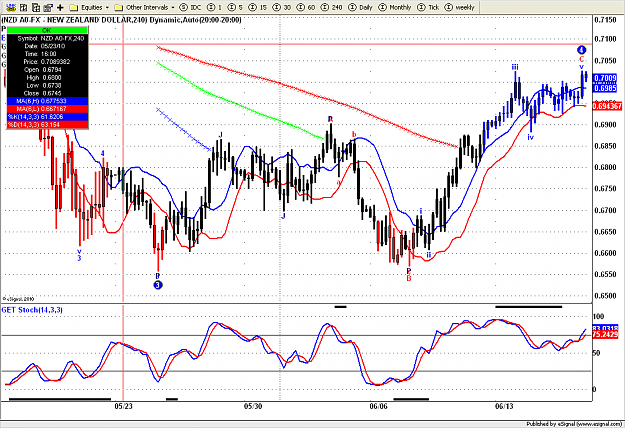Click the circled 3 wave marker
Screen dimensions: 625x428
[158, 285]
